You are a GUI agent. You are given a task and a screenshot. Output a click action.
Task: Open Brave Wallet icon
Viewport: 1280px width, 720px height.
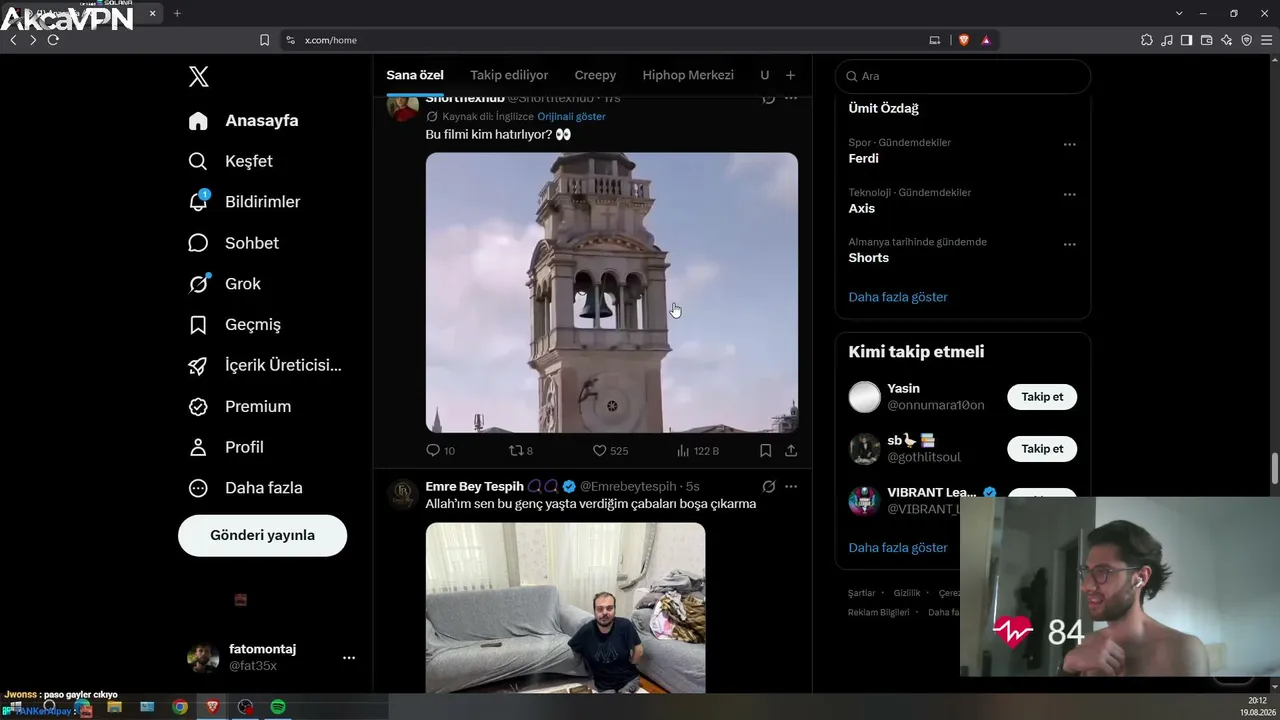pyautogui.click(x=1206, y=40)
